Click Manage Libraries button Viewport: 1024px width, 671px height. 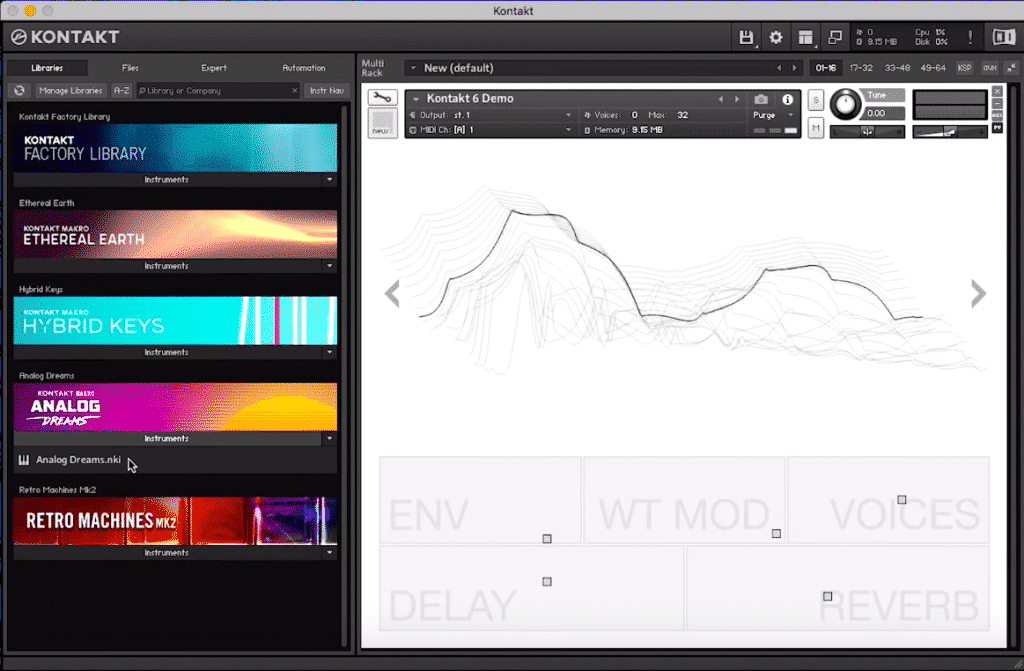pos(70,91)
